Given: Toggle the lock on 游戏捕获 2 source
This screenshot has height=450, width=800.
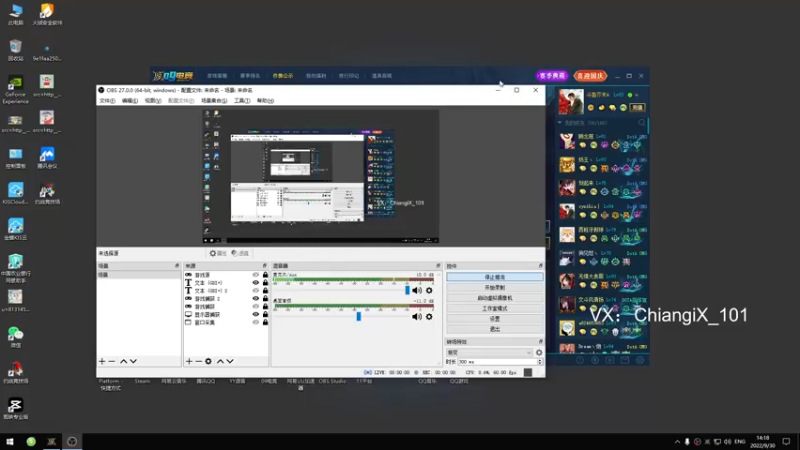Looking at the screenshot, I should pyautogui.click(x=265, y=298).
